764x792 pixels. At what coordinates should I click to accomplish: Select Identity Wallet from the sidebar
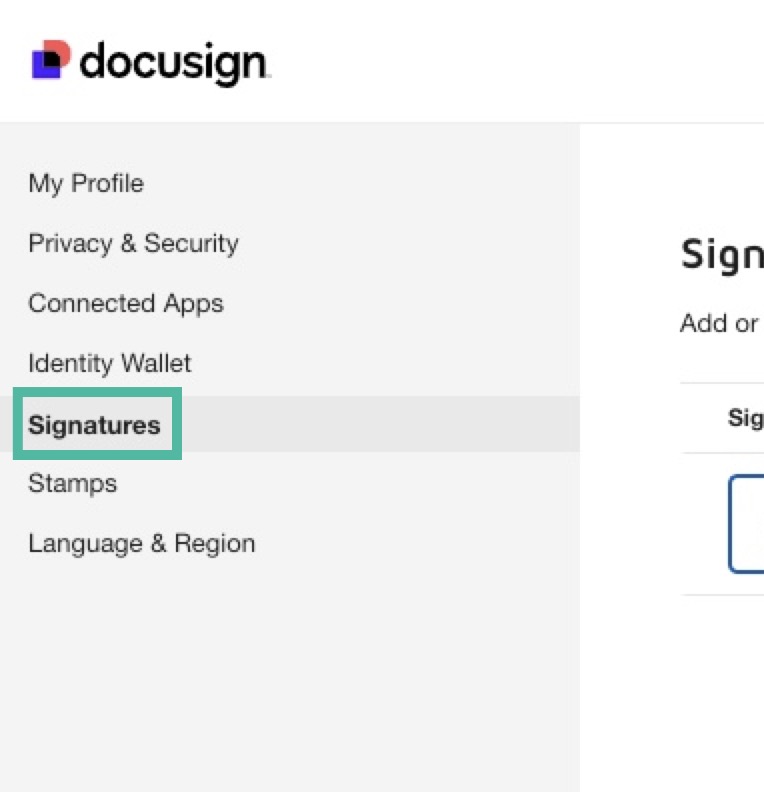[x=110, y=364]
